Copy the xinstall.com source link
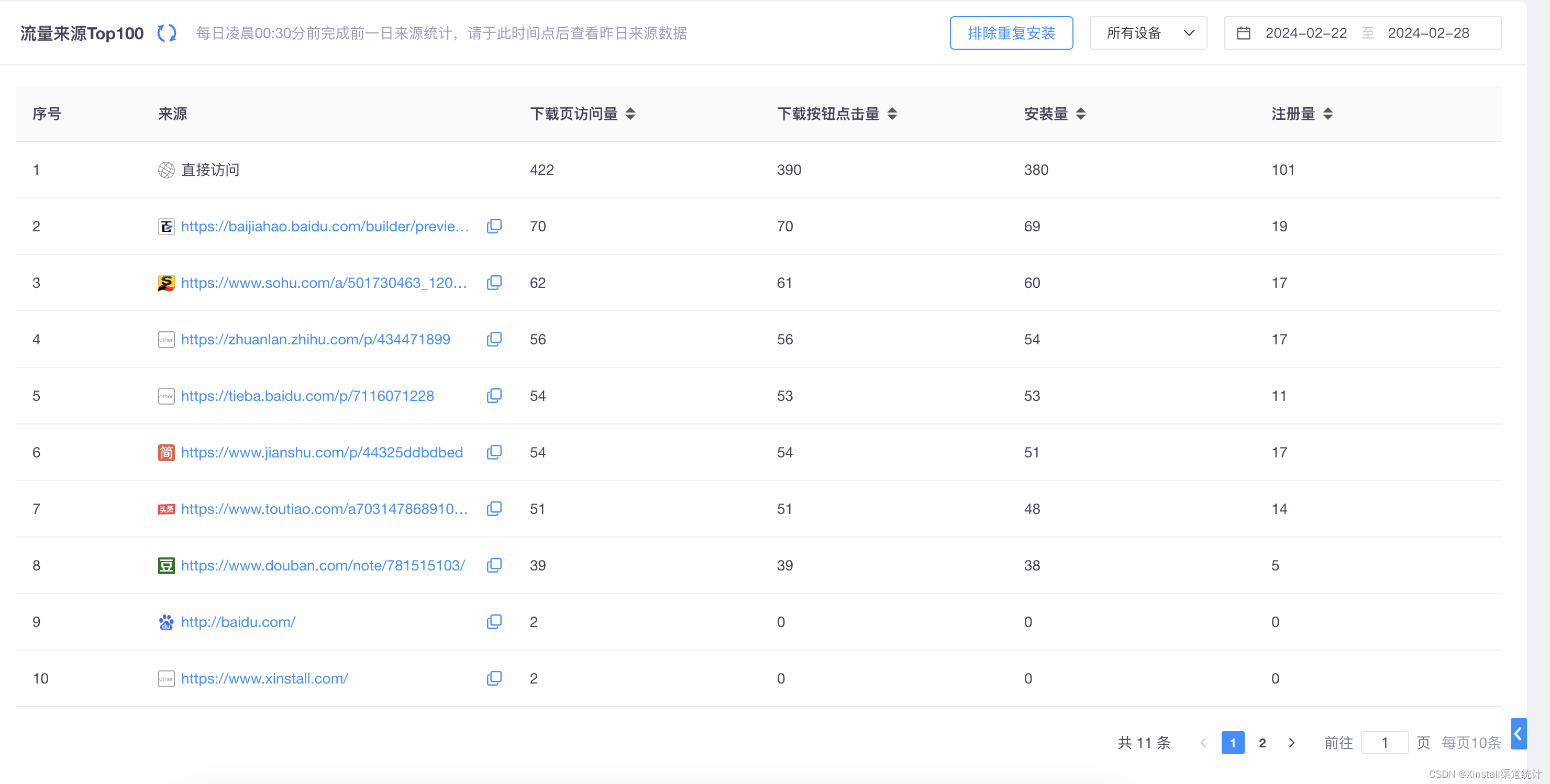This screenshot has height=784, width=1550. tap(494, 678)
